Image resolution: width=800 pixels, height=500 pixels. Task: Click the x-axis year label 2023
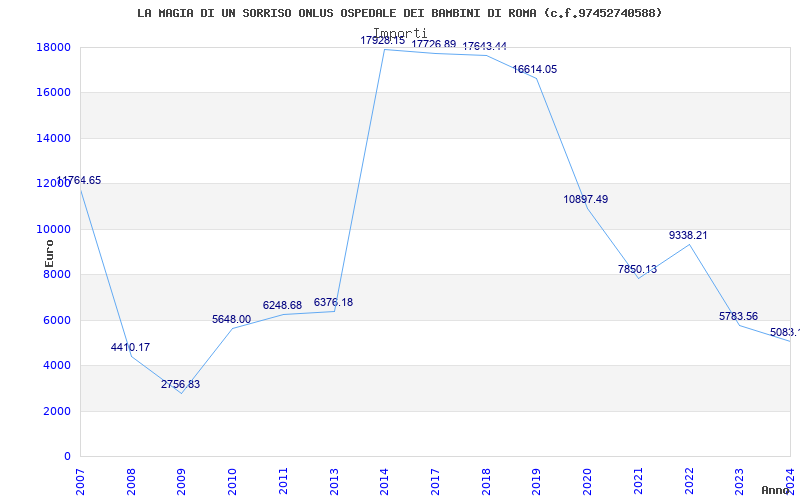[740, 481]
